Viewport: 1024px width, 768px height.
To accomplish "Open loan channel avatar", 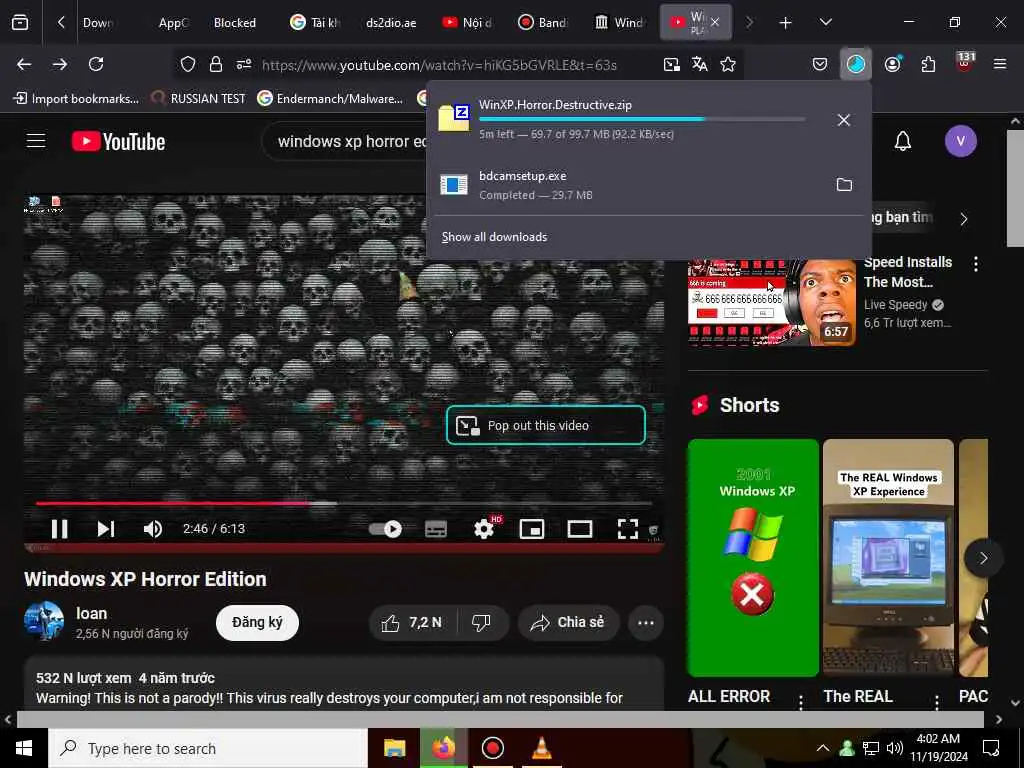I will [44, 622].
